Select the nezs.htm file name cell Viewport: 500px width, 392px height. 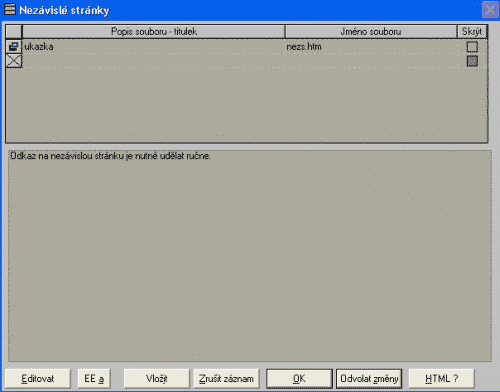coord(371,47)
